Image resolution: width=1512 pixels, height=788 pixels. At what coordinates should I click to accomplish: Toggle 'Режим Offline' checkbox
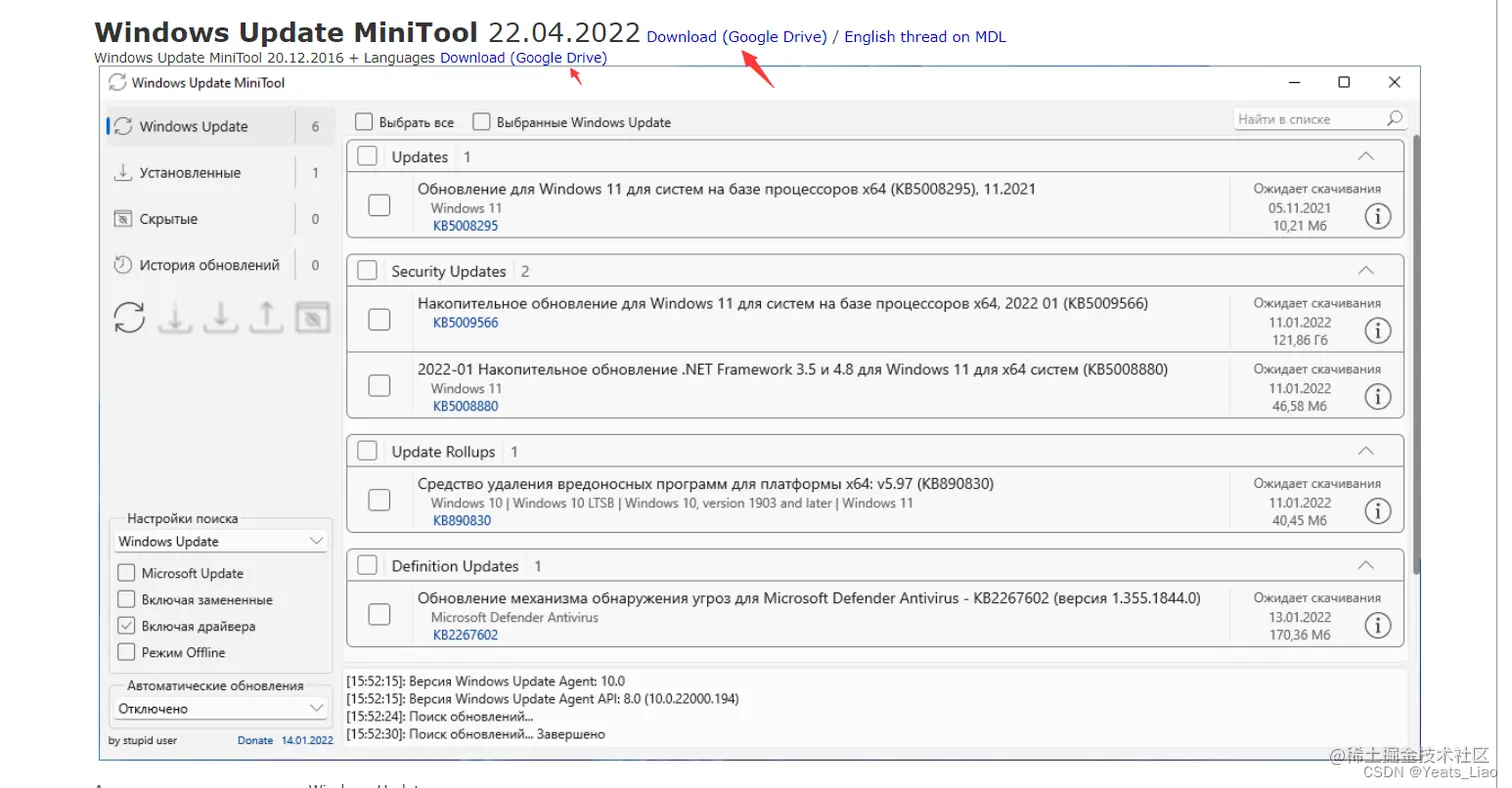[126, 652]
